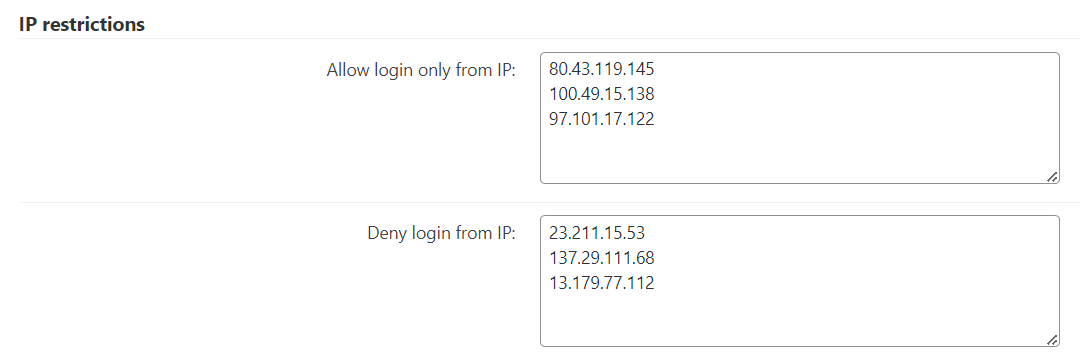This screenshot has width=1080, height=360.
Task: Place cursor on octet "53" of first denied IP
Action: click(x=636, y=233)
